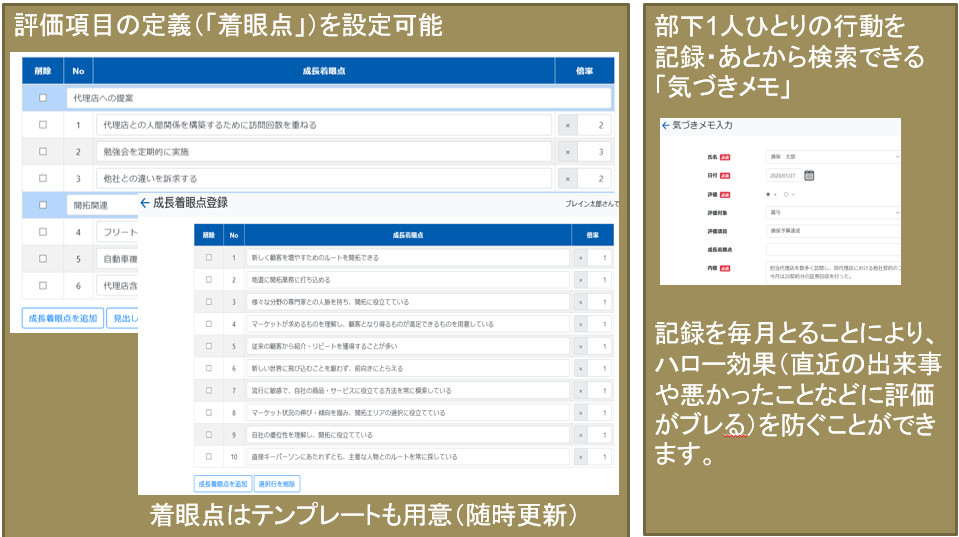959x537 pixels.
Task: Open the calendar picker next to 日付 field
Action: 809,175
